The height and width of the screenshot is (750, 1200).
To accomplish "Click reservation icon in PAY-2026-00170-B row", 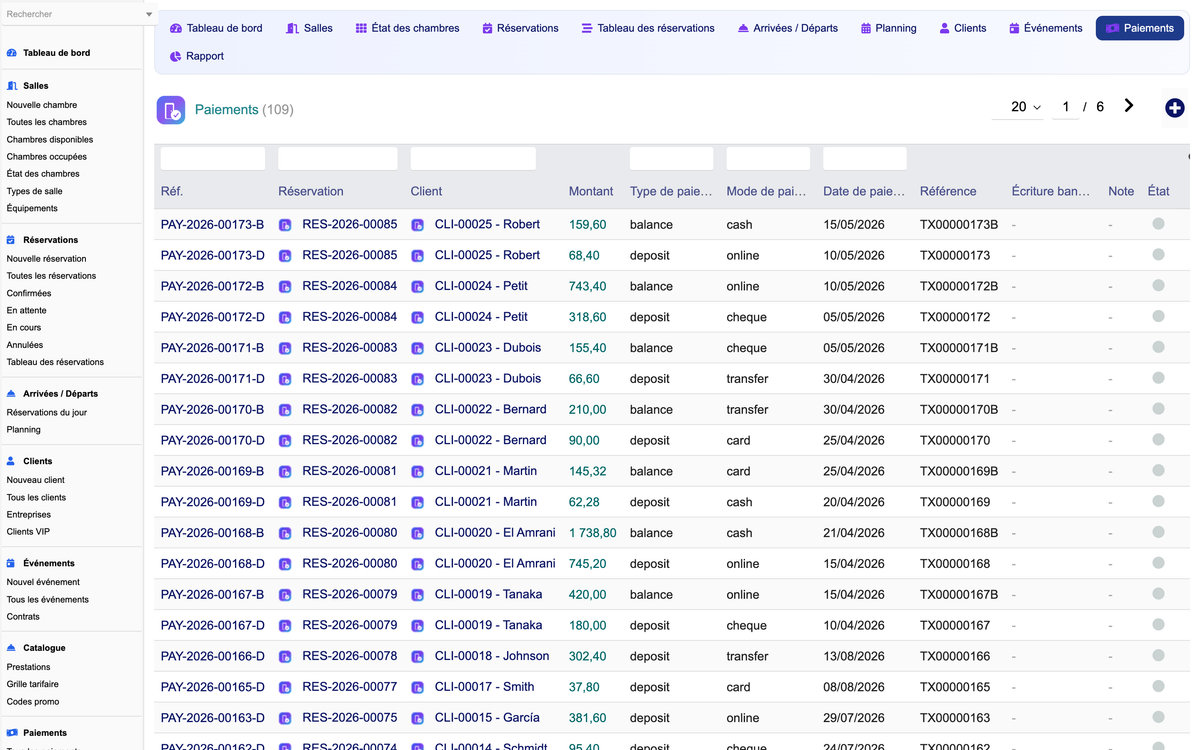I will 285,410.
